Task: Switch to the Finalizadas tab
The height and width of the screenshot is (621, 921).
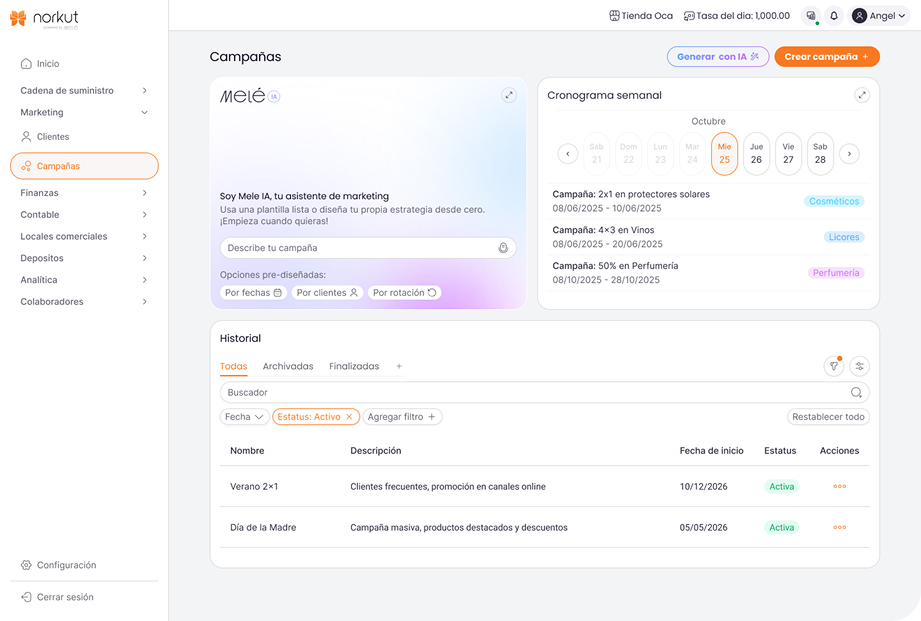Action: point(354,367)
